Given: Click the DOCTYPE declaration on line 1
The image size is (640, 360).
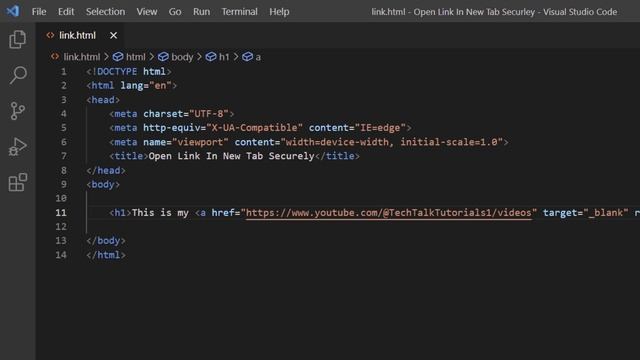Looking at the screenshot, I should 129,72.
